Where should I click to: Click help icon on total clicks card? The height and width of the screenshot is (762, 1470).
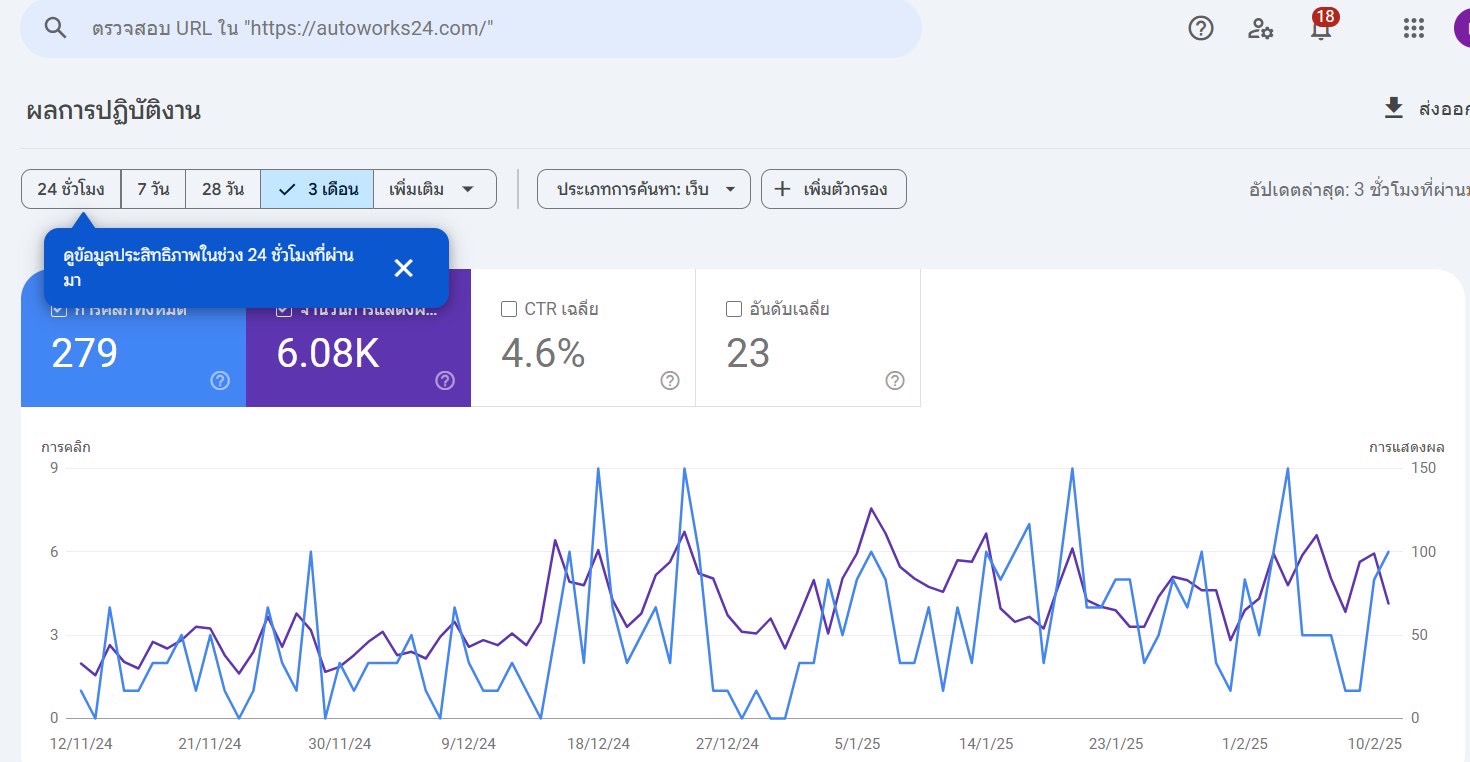[x=220, y=380]
